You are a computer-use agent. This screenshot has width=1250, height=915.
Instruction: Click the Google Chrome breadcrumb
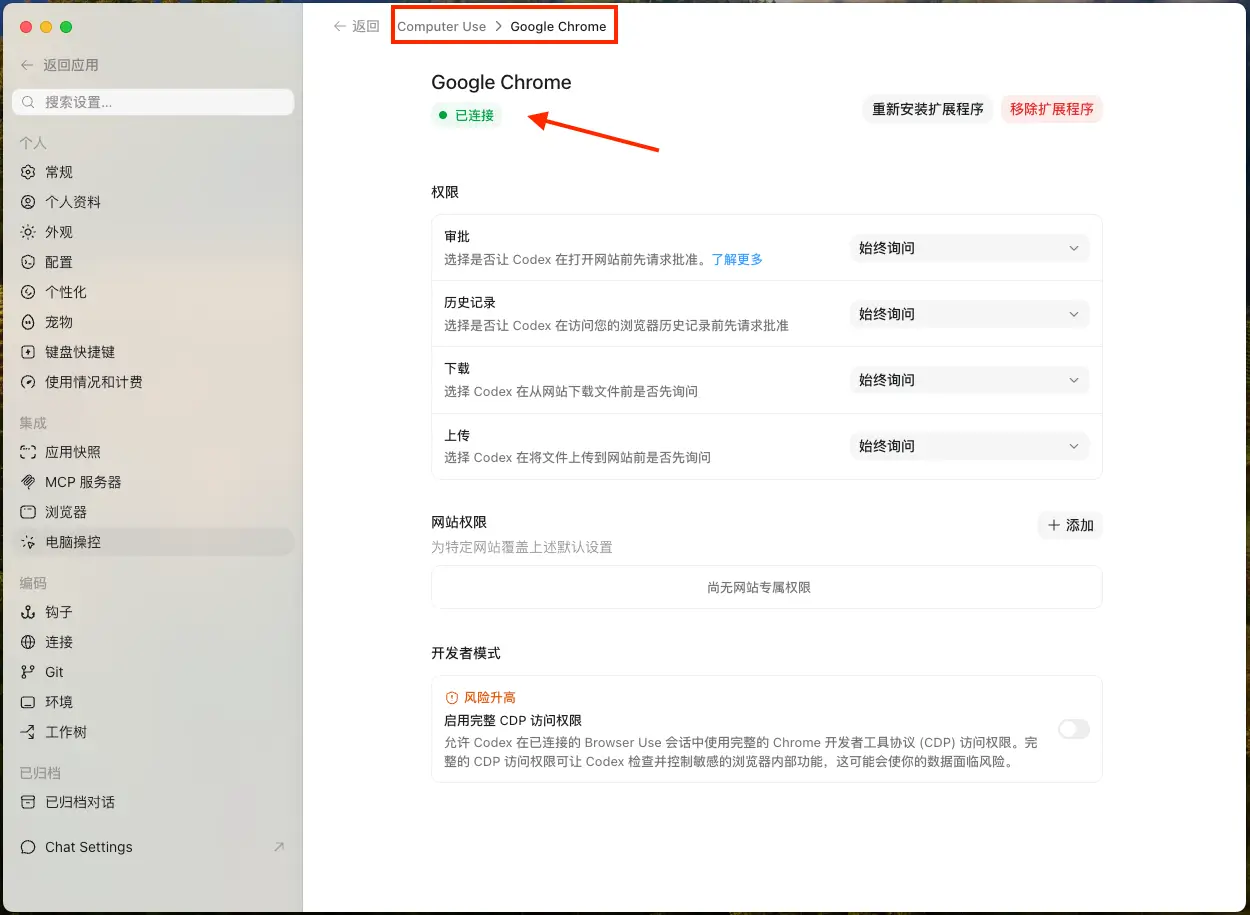point(558,27)
